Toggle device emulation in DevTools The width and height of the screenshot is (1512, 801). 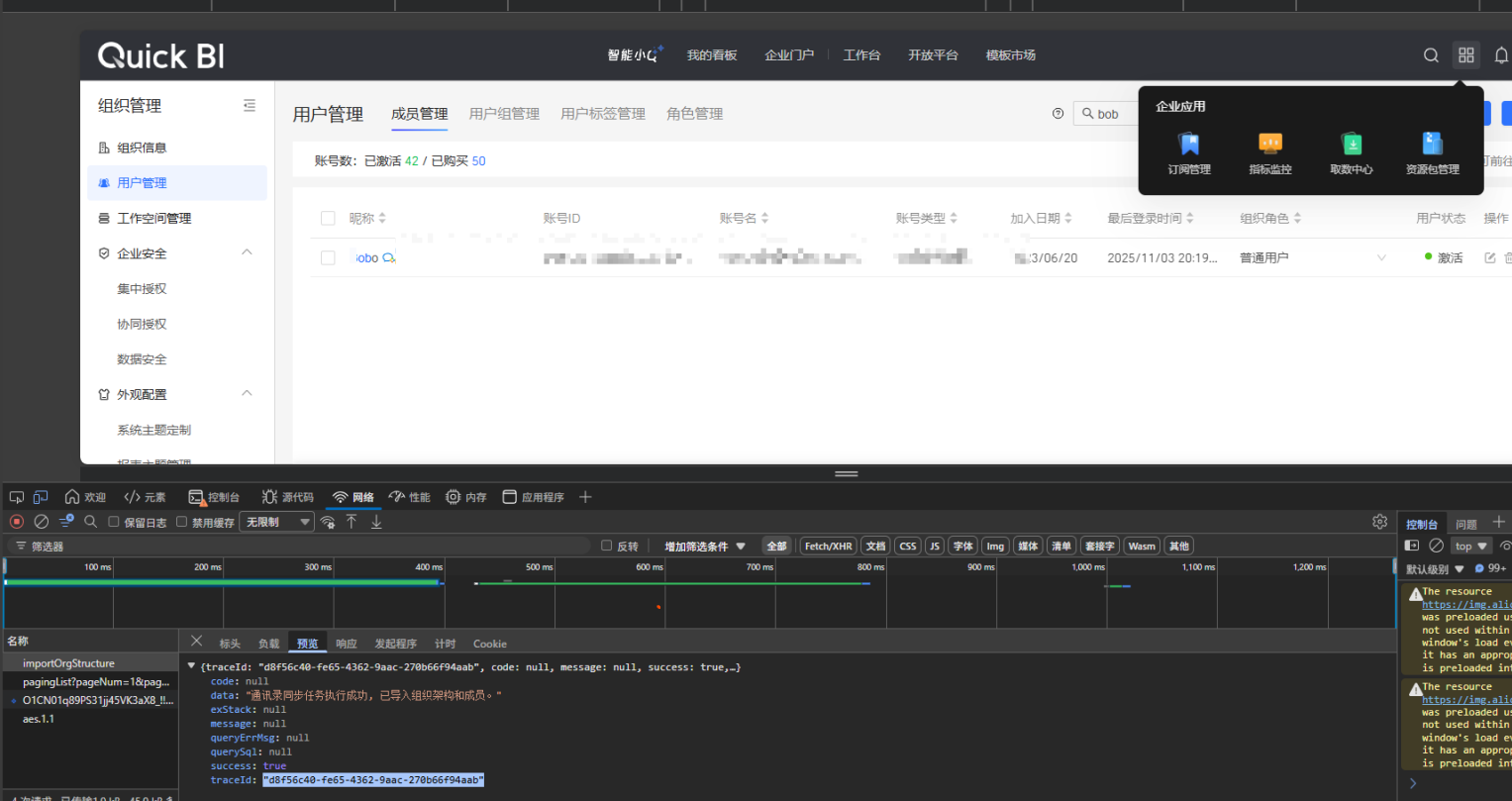click(x=41, y=497)
